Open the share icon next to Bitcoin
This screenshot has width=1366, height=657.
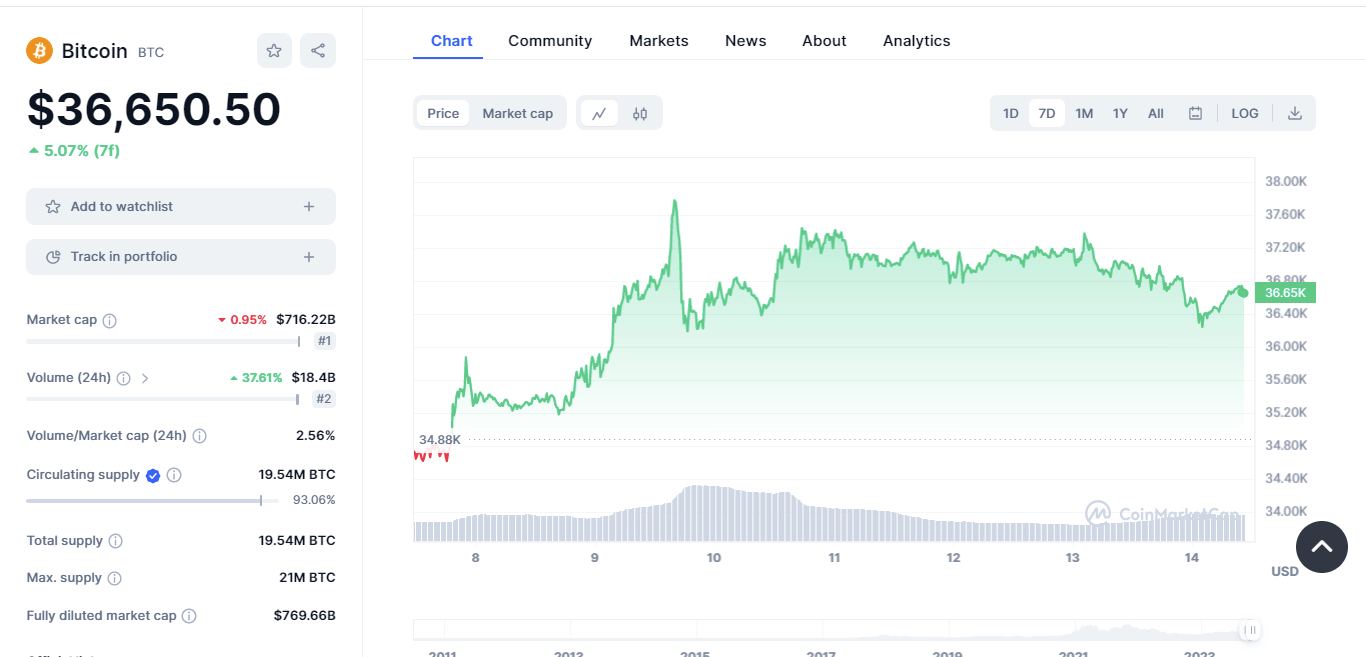click(x=318, y=50)
